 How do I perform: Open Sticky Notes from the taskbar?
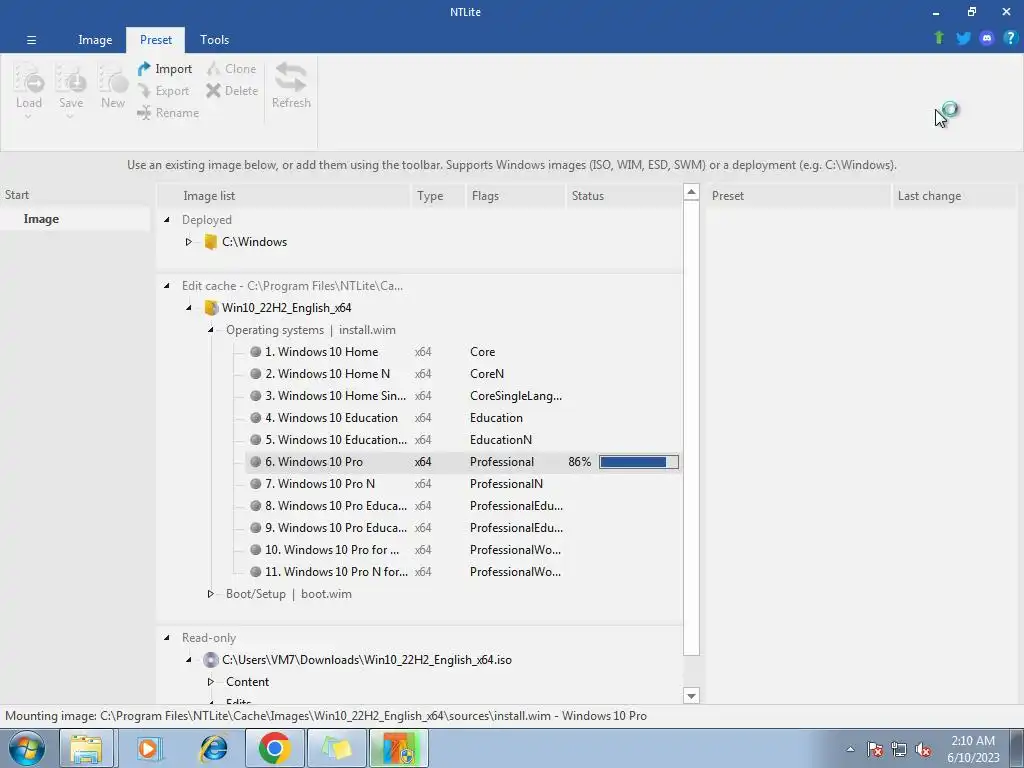pos(337,748)
